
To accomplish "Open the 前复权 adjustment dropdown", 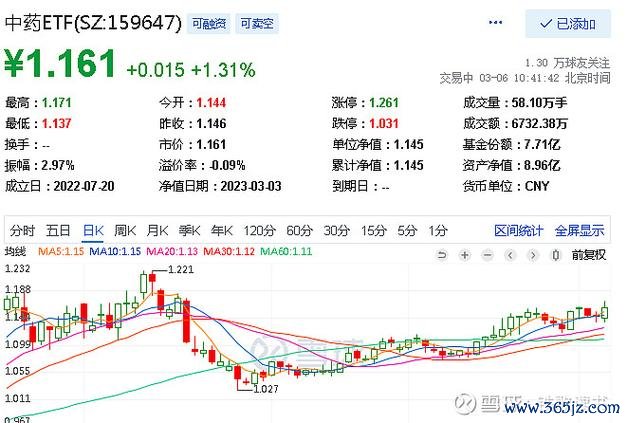I will click(x=589, y=255).
